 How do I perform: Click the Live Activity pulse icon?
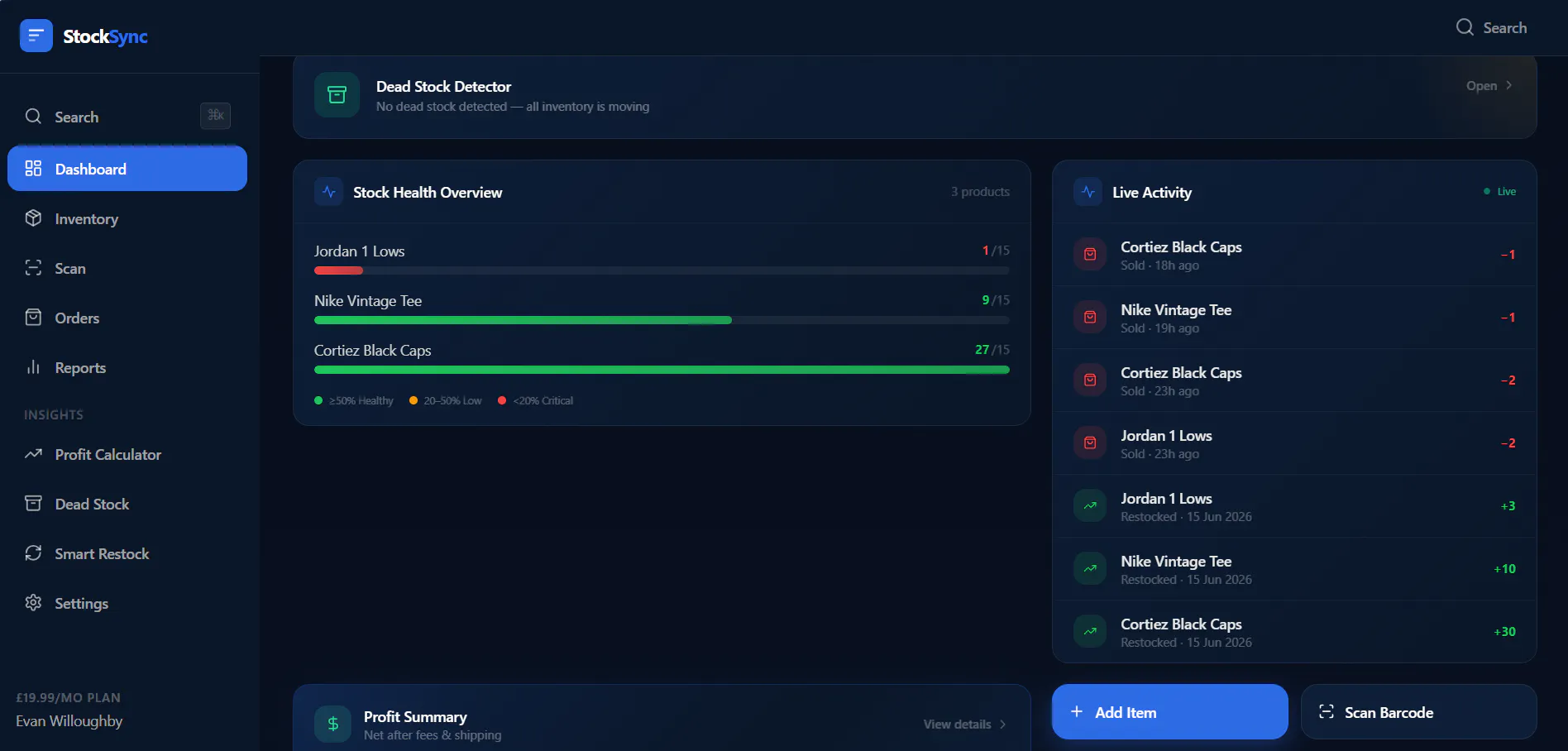[1088, 192]
